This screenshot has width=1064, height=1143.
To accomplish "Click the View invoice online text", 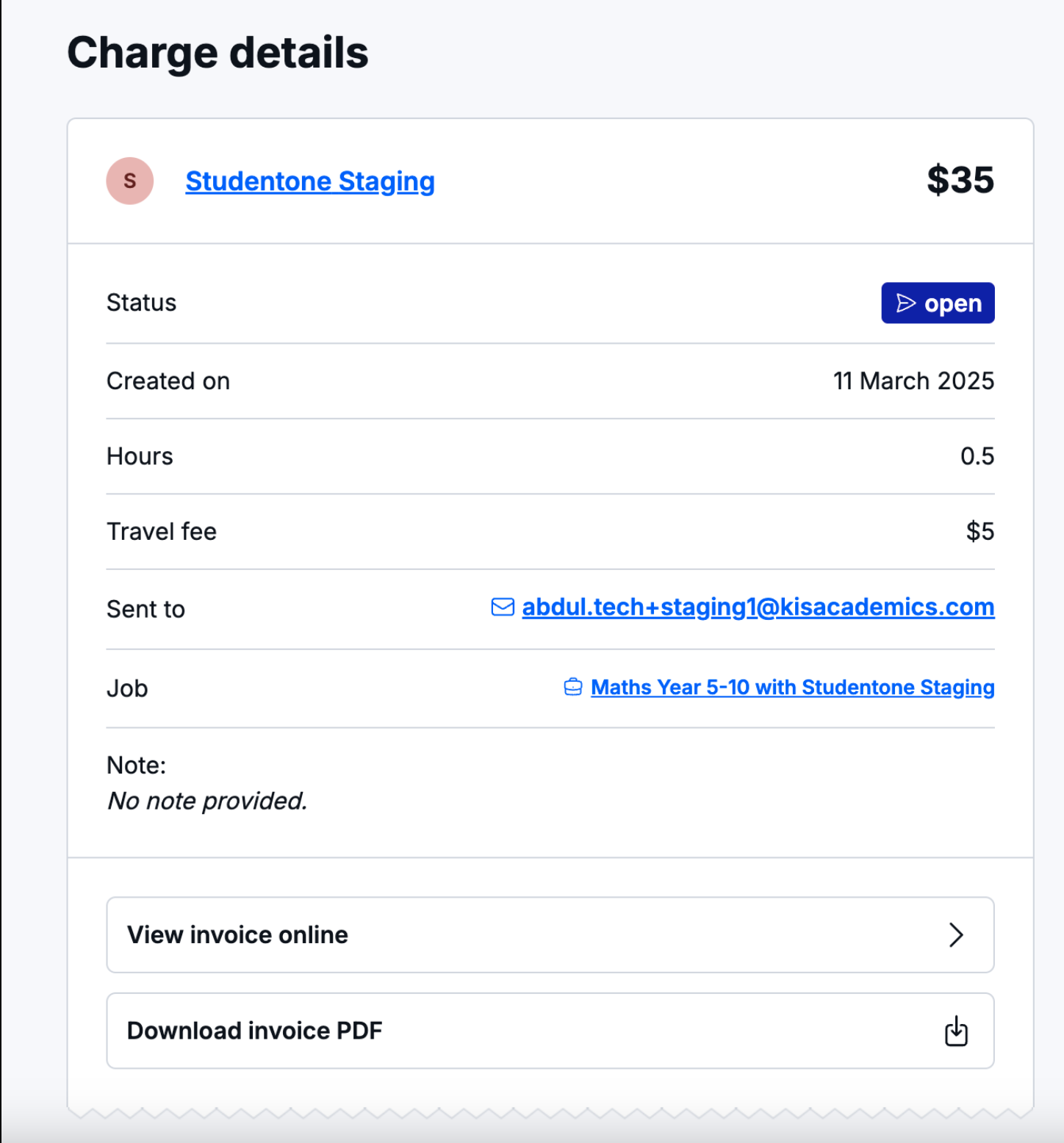I will coord(237,934).
